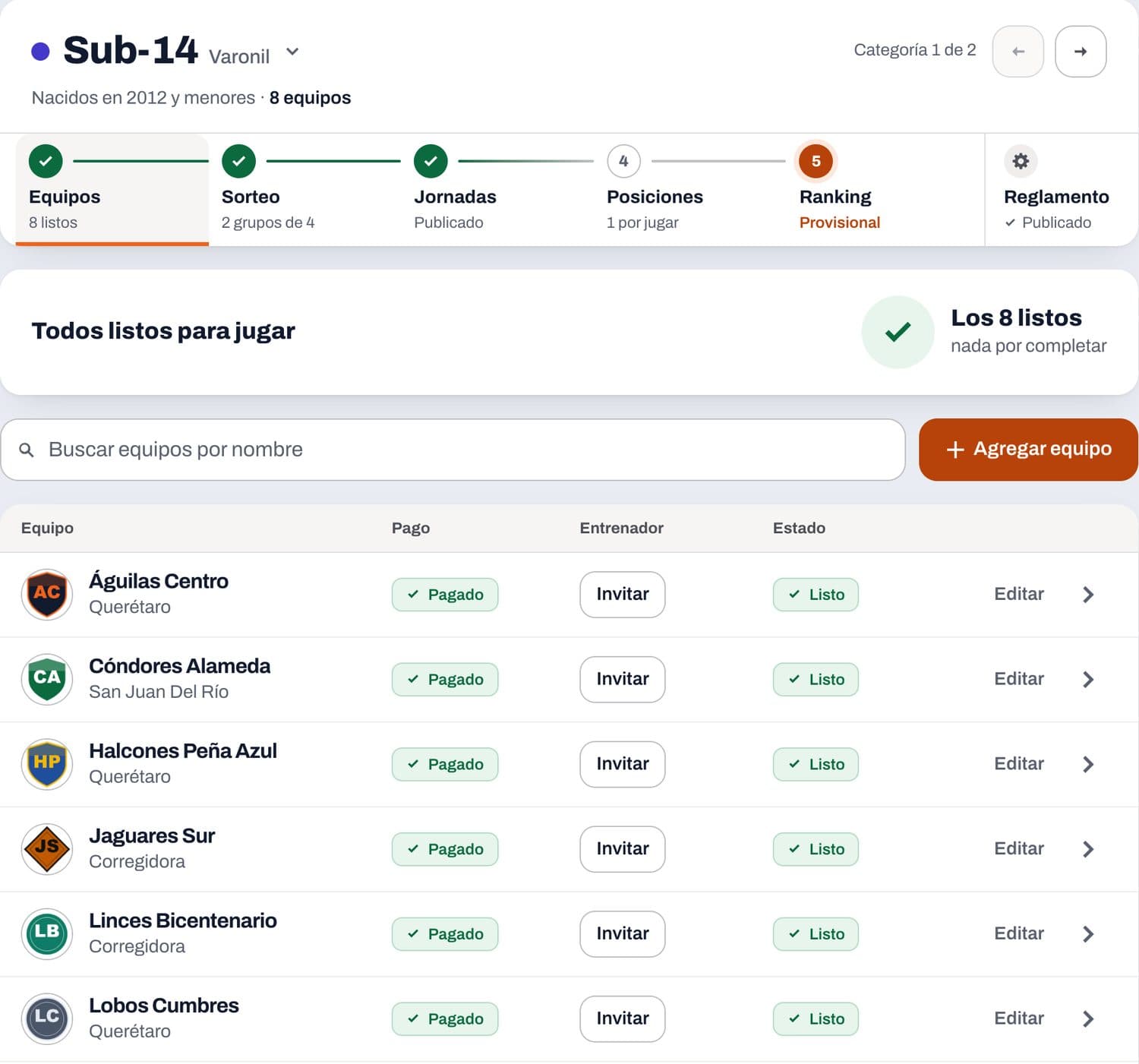Focus the Buscar equipos por nombre field
Viewport: 1139px width, 1064px height.
(x=453, y=450)
